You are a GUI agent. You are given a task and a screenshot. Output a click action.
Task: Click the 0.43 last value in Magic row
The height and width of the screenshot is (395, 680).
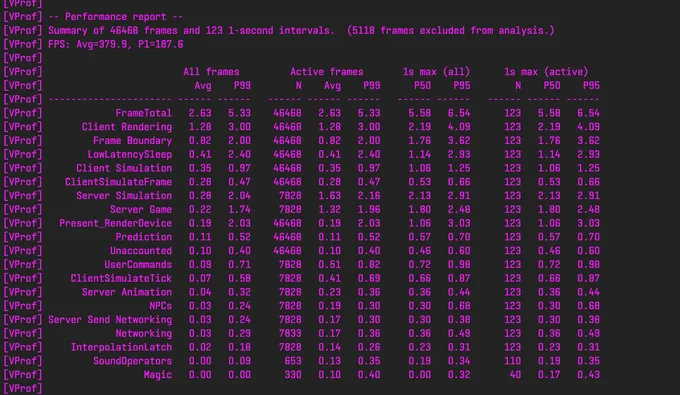pyautogui.click(x=588, y=375)
